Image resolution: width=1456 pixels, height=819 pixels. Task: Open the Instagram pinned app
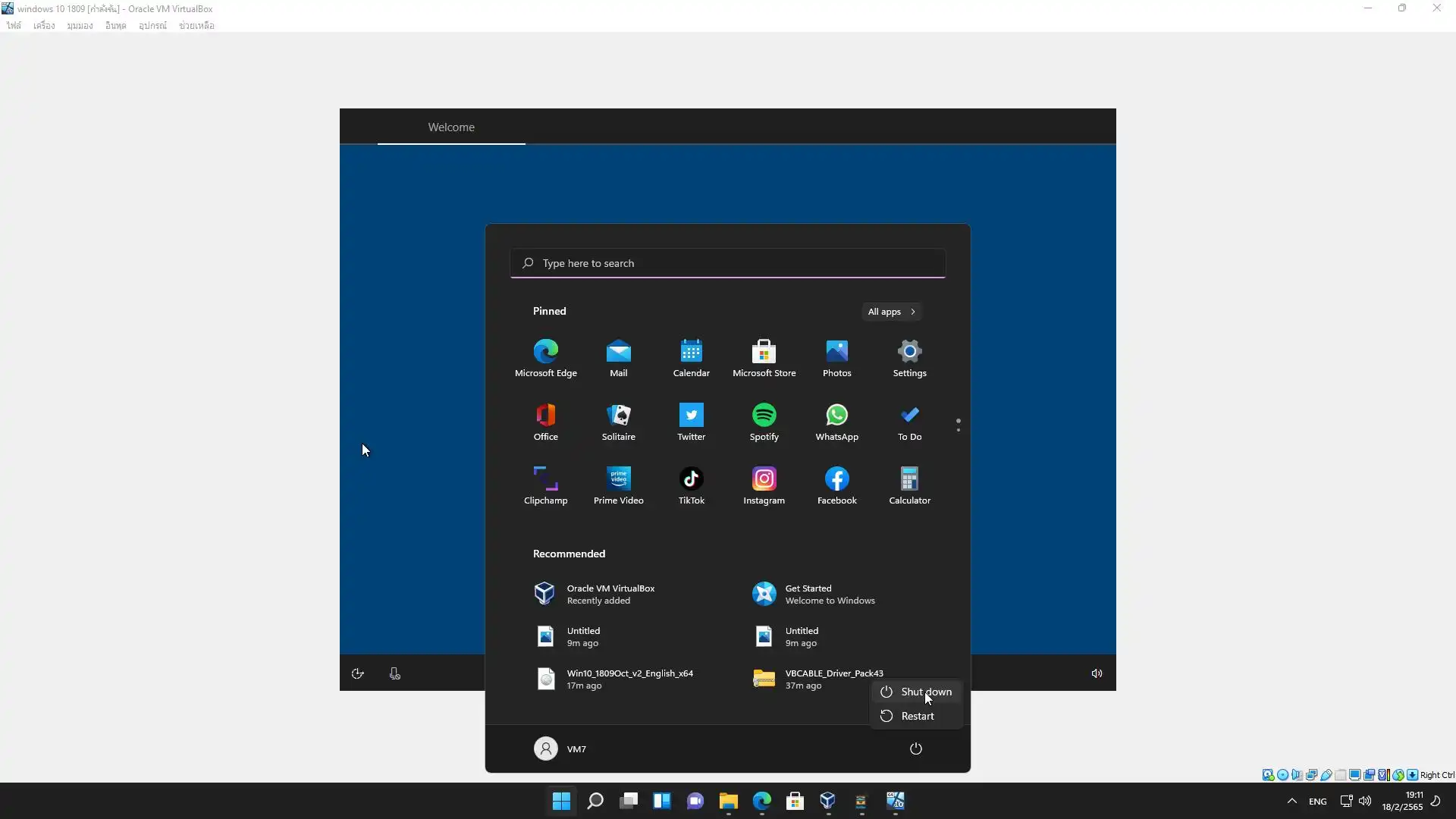(764, 485)
